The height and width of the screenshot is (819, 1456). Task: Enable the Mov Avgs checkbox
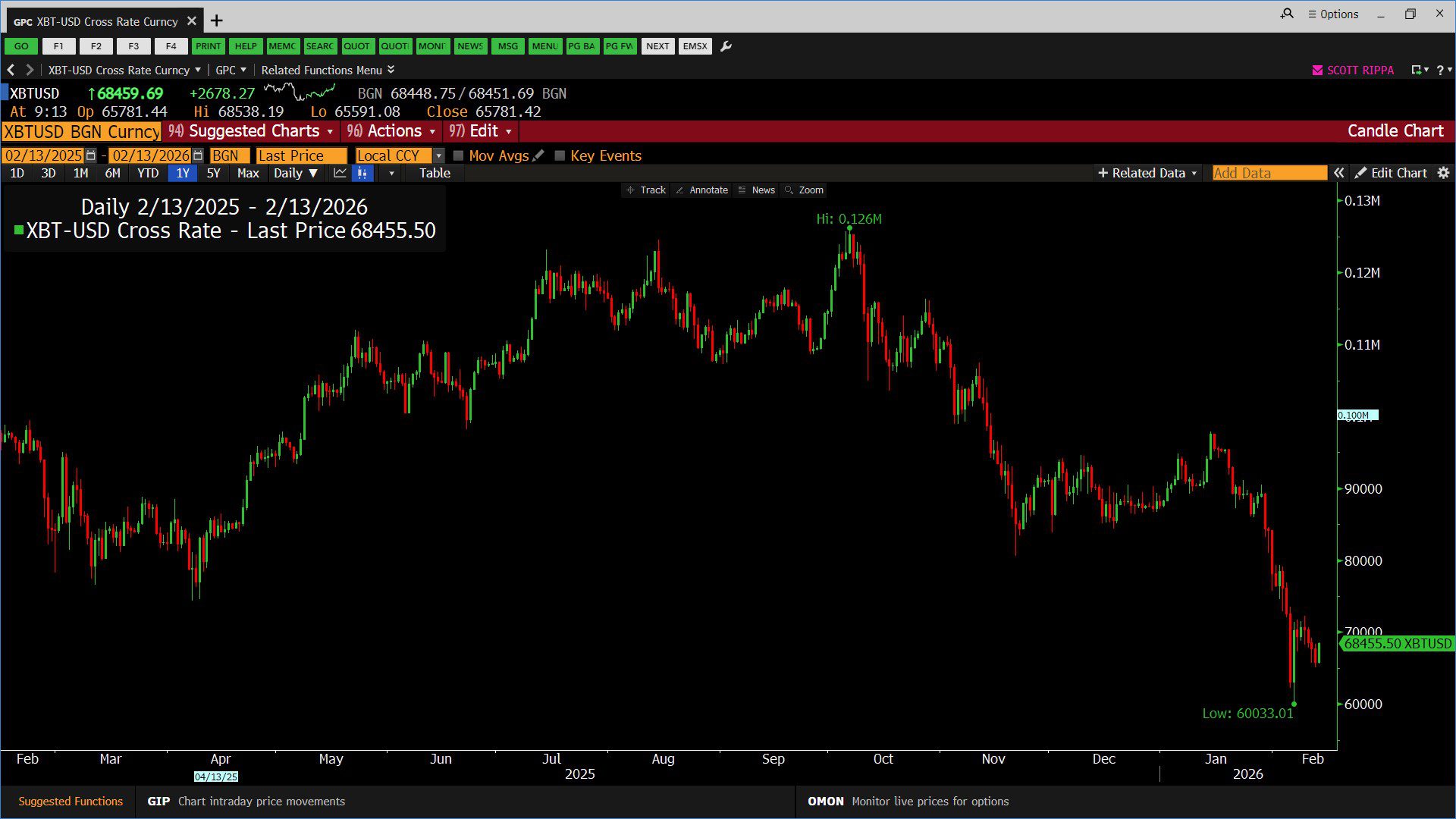click(458, 155)
